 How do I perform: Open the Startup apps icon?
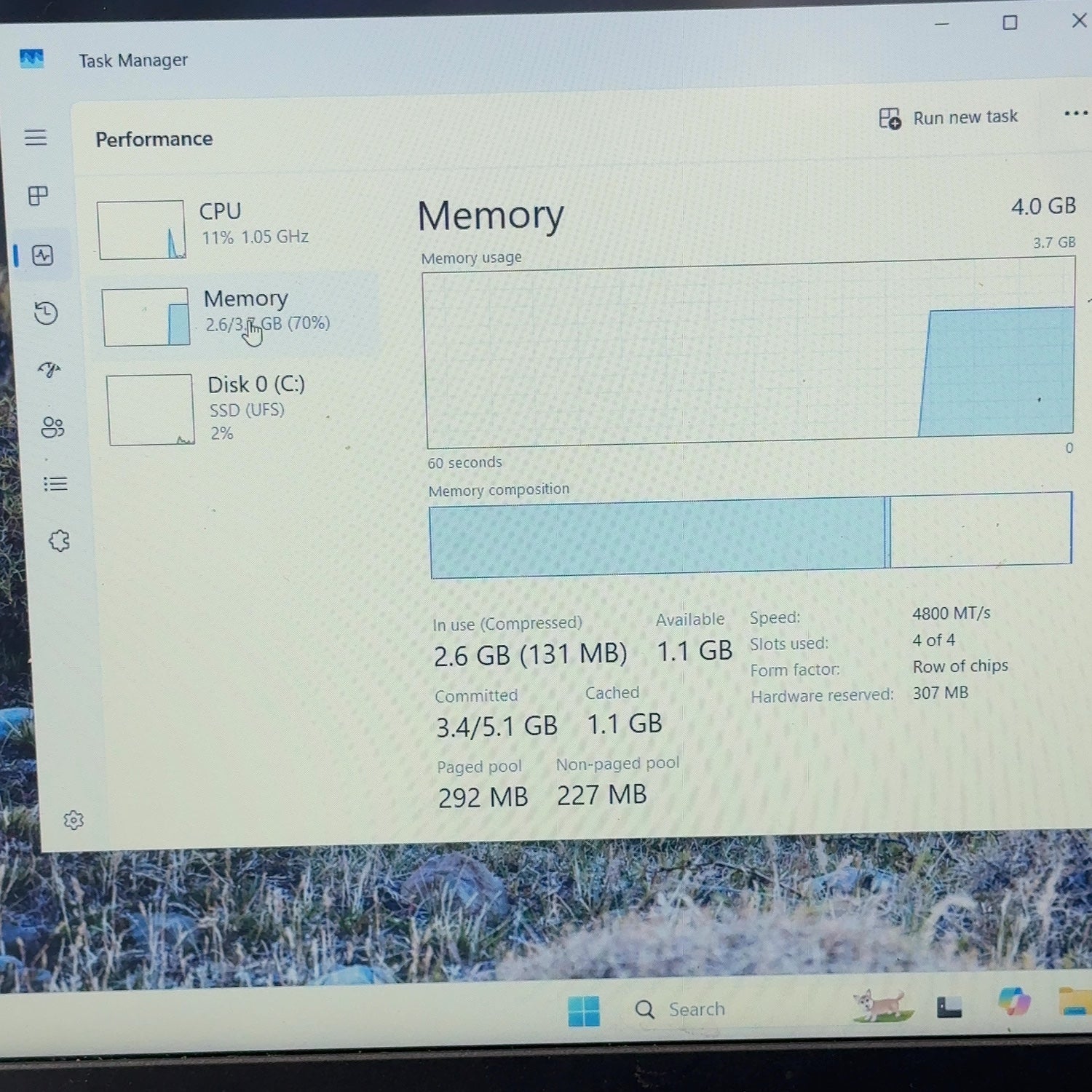(49, 370)
